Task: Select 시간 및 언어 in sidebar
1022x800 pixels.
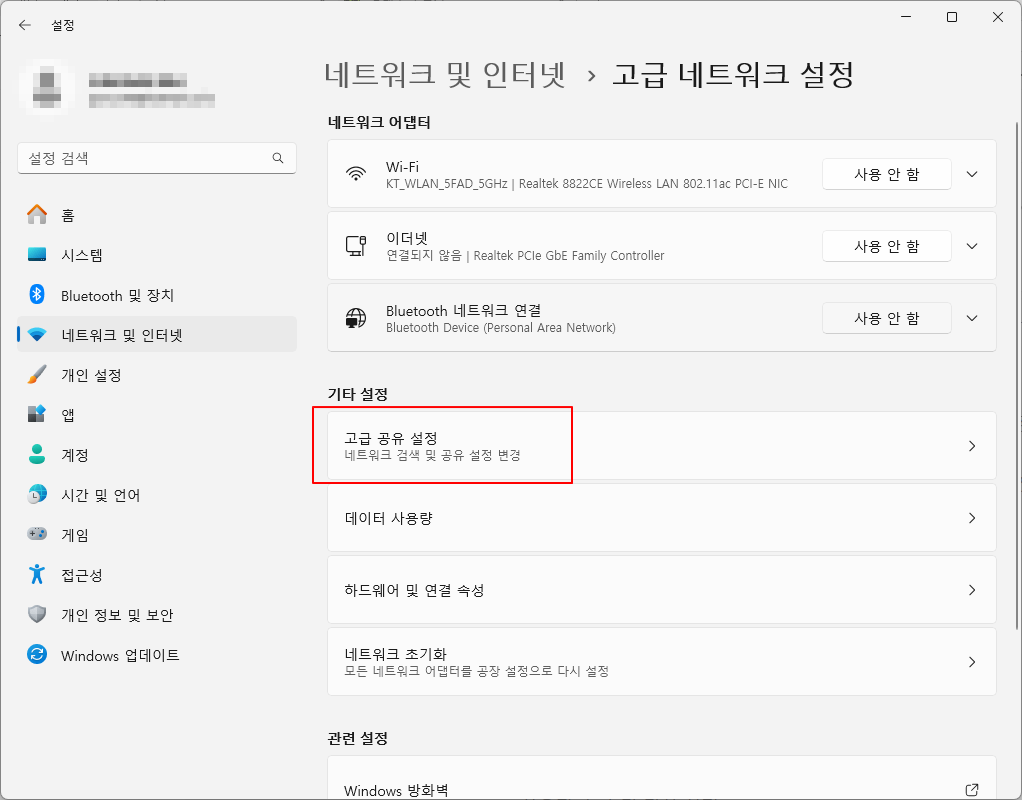Action: click(41, 494)
